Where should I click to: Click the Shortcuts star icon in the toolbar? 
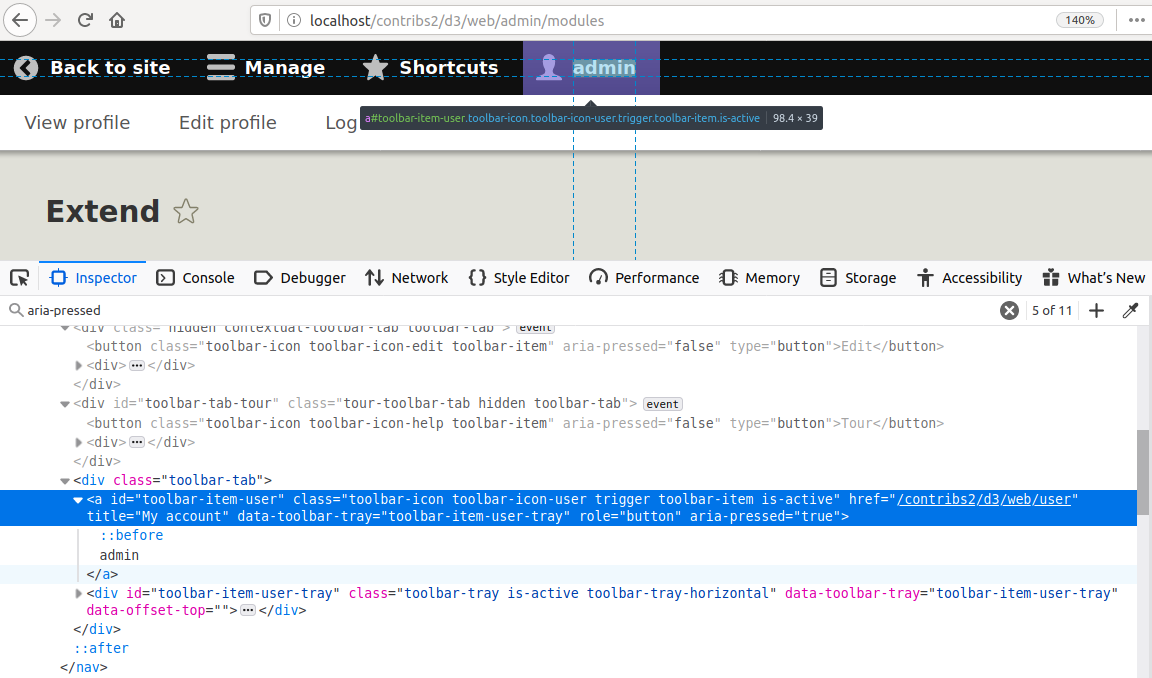click(374, 67)
